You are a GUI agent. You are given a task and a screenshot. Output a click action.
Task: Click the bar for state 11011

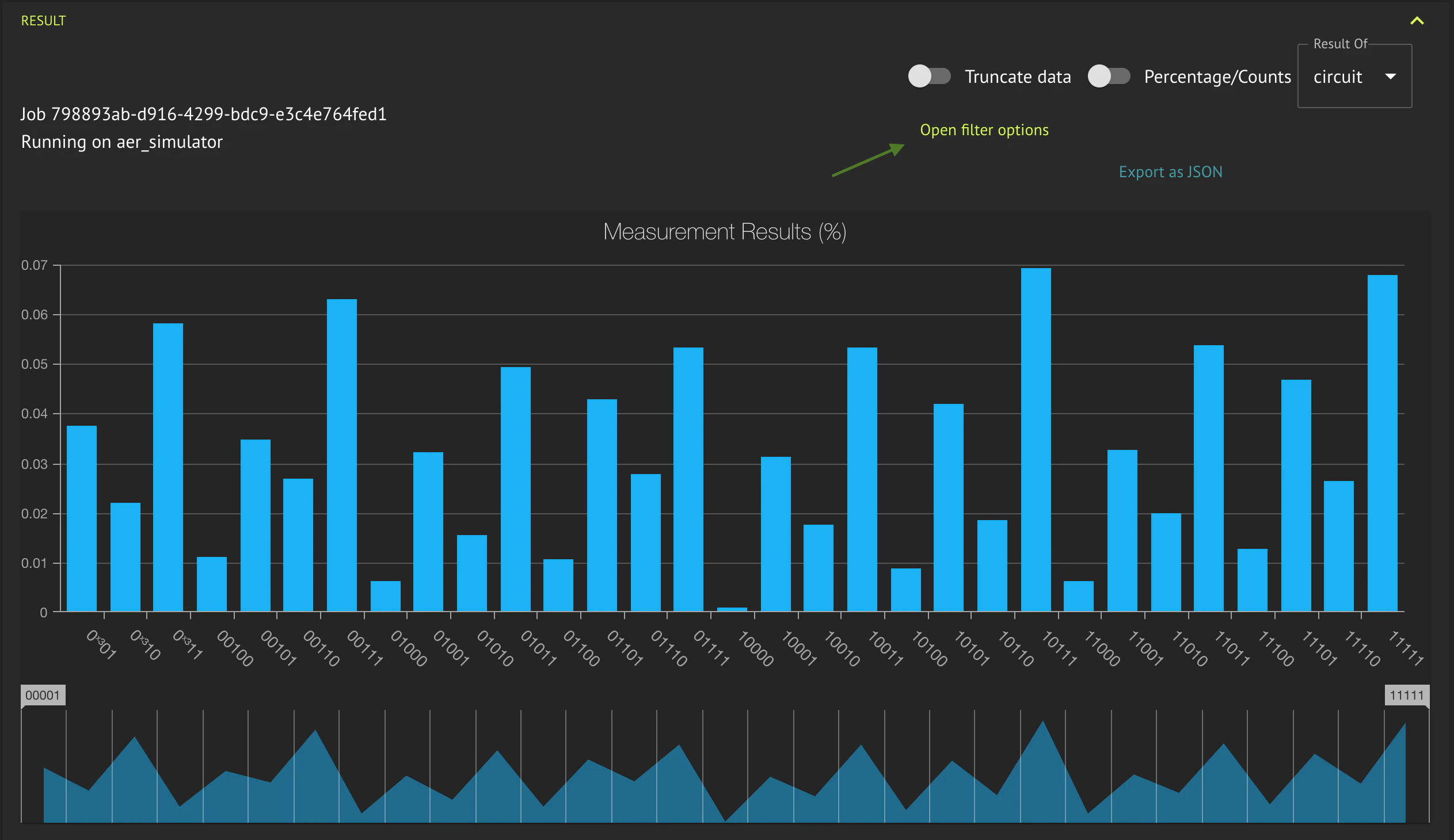point(1208,478)
